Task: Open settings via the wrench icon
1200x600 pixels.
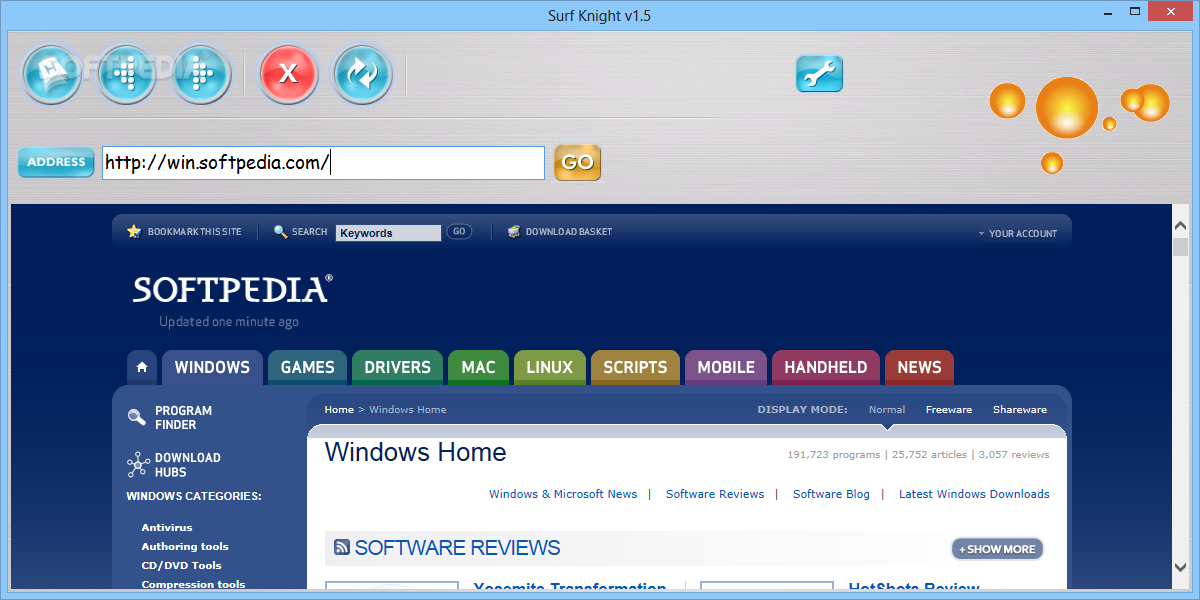Action: pos(819,74)
